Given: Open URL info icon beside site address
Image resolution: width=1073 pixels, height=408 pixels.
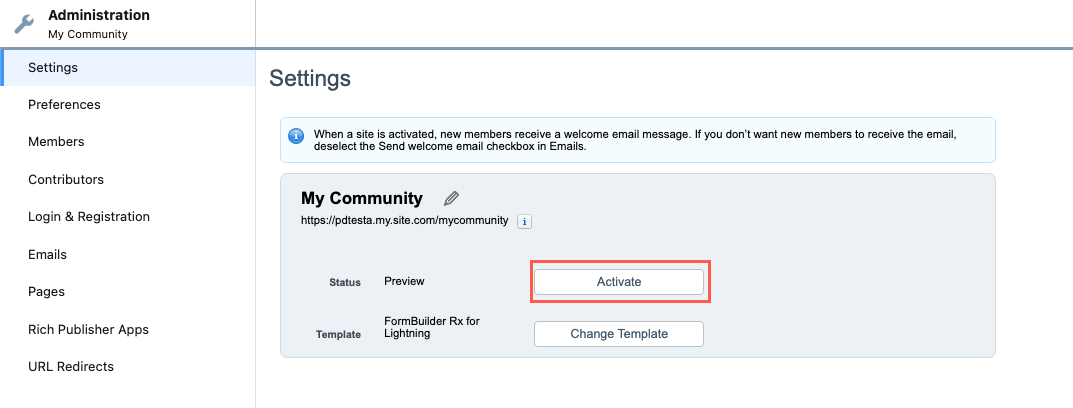Looking at the screenshot, I should tap(524, 221).
